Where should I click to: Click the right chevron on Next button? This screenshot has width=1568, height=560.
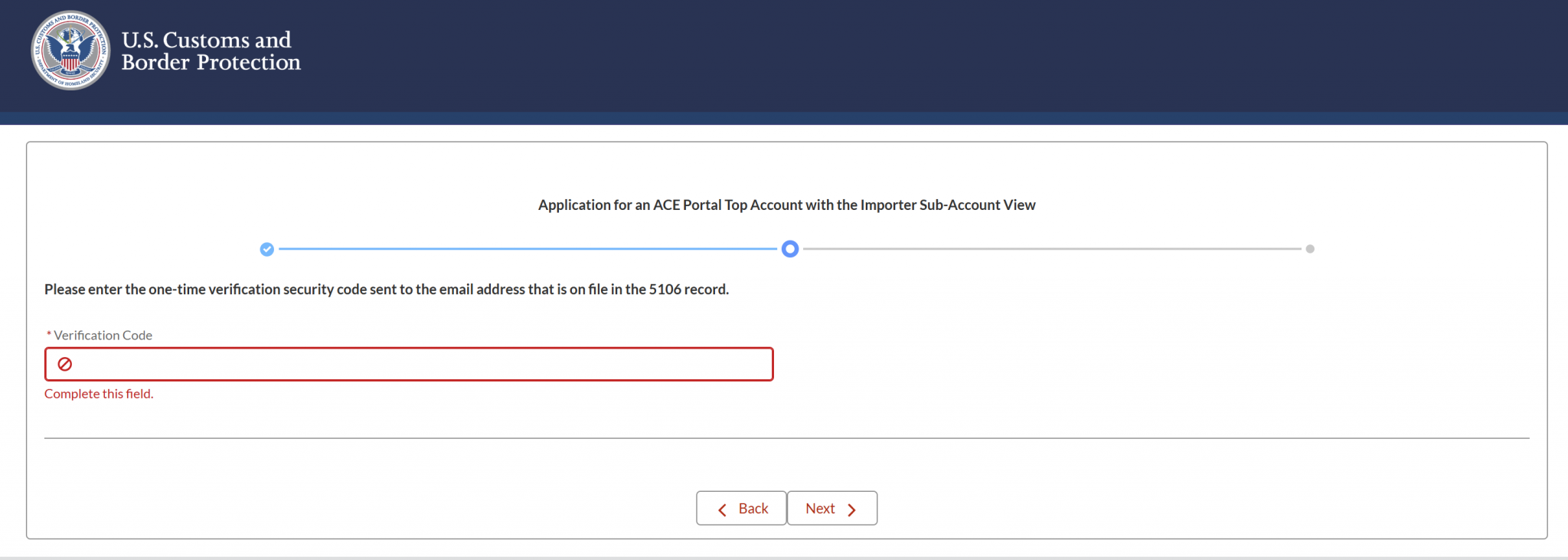click(851, 509)
